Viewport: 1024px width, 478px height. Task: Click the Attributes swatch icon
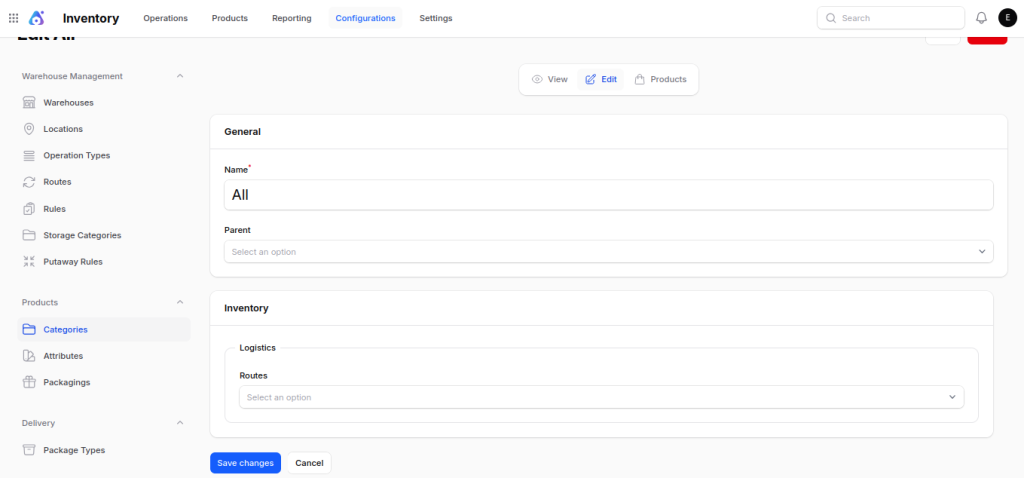pos(29,356)
